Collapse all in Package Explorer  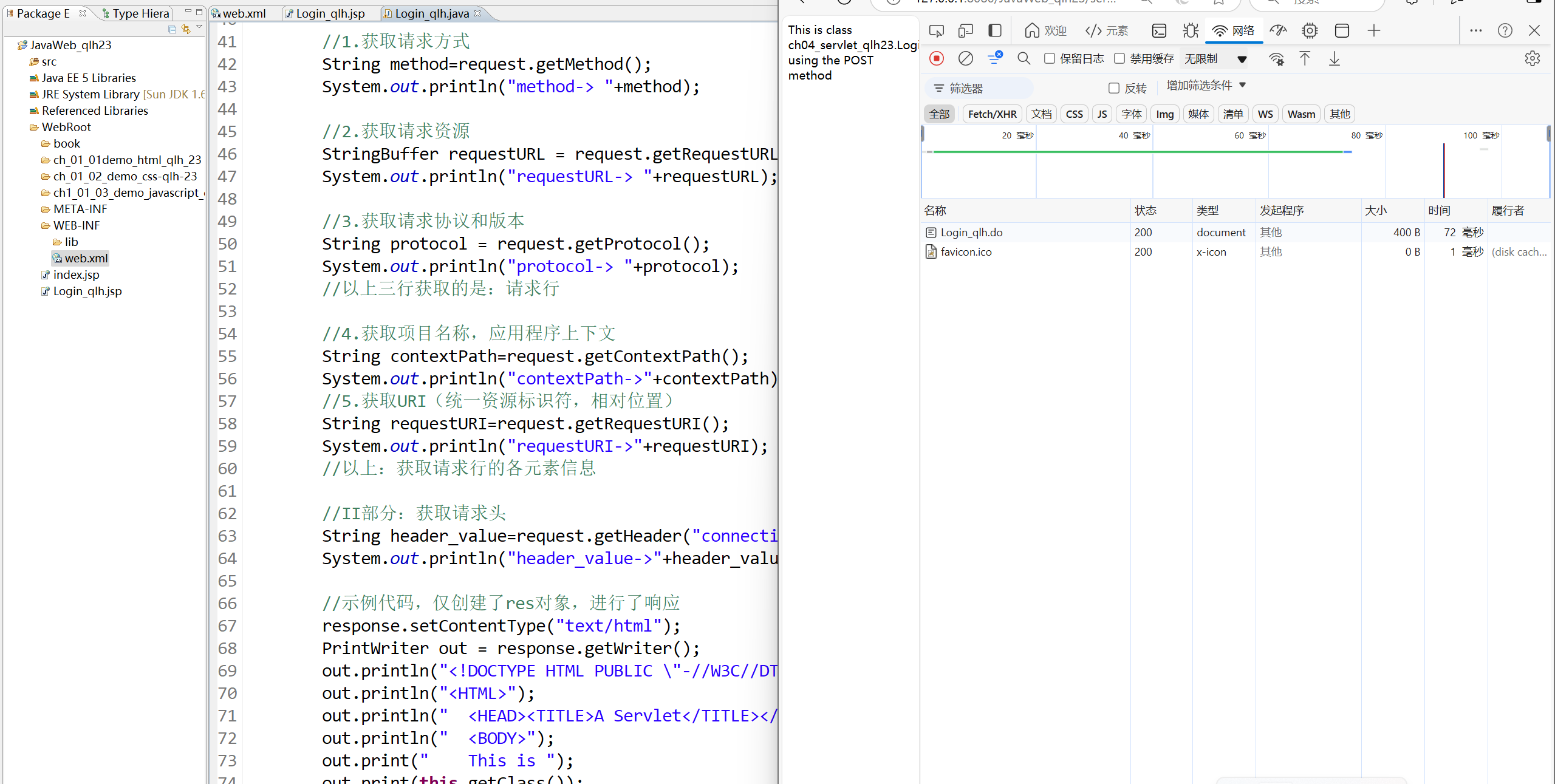tap(172, 29)
